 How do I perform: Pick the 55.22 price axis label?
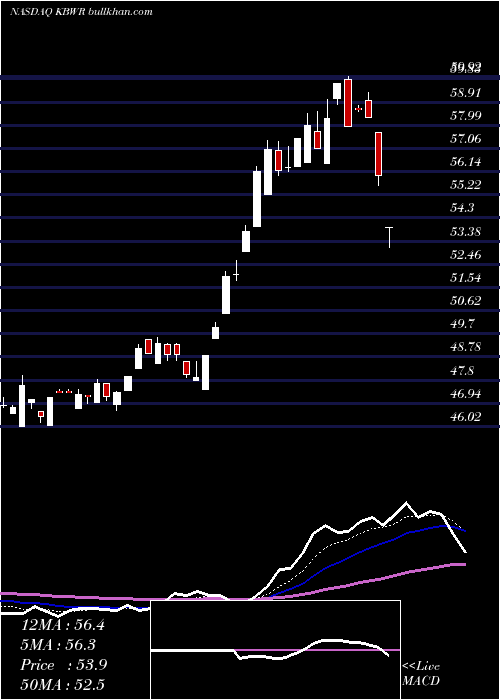[x=466, y=185]
